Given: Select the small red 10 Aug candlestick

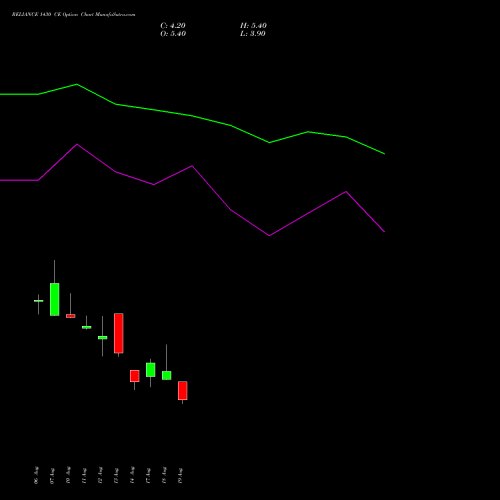Looking at the screenshot, I should pos(71,315).
